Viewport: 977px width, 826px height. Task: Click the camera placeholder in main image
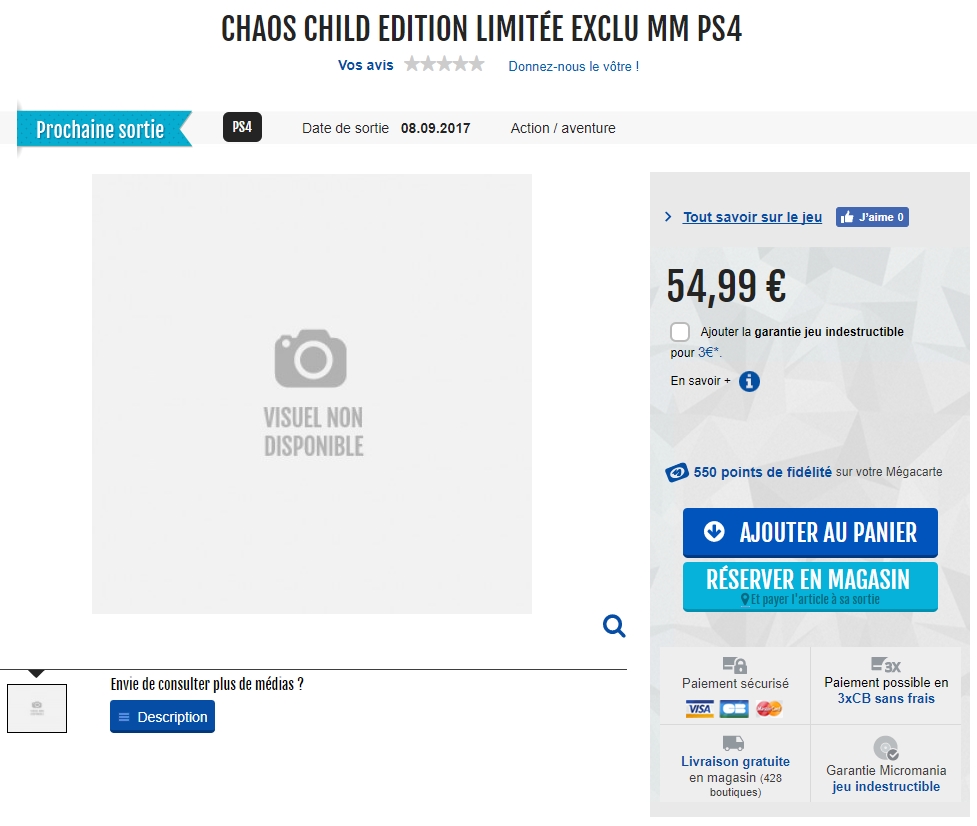tap(311, 358)
